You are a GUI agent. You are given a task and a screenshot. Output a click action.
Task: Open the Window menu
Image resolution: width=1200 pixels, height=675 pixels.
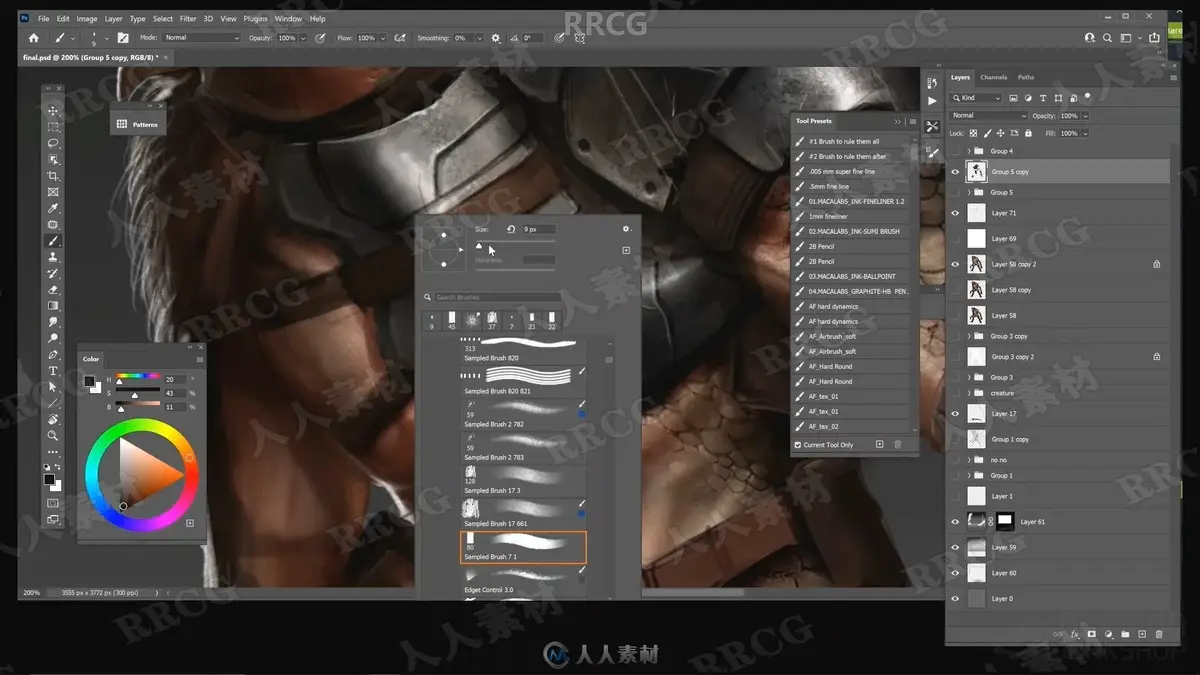pyautogui.click(x=288, y=18)
